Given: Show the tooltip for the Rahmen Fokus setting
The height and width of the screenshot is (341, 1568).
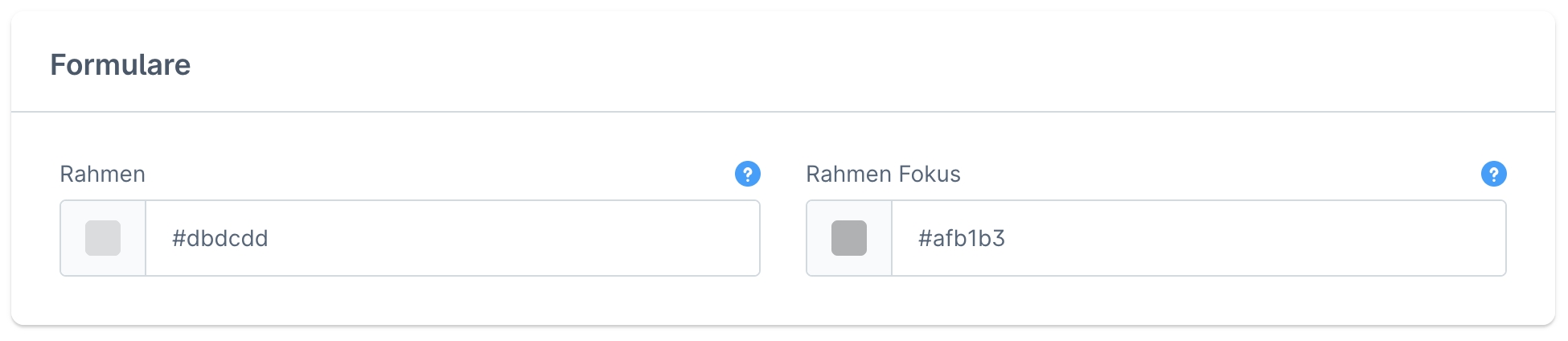Looking at the screenshot, I should click(1493, 174).
